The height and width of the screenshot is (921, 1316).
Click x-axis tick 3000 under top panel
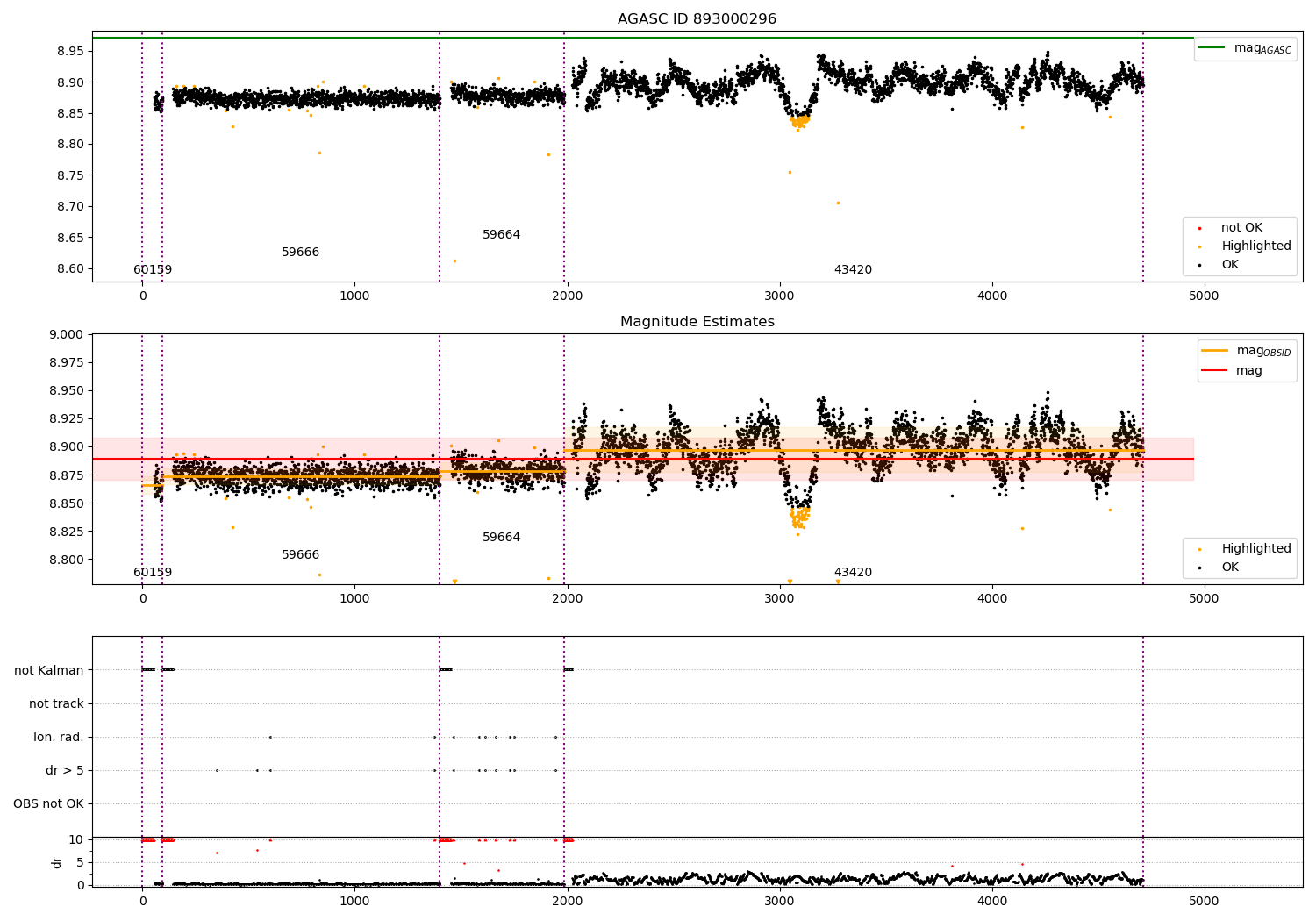(779, 296)
